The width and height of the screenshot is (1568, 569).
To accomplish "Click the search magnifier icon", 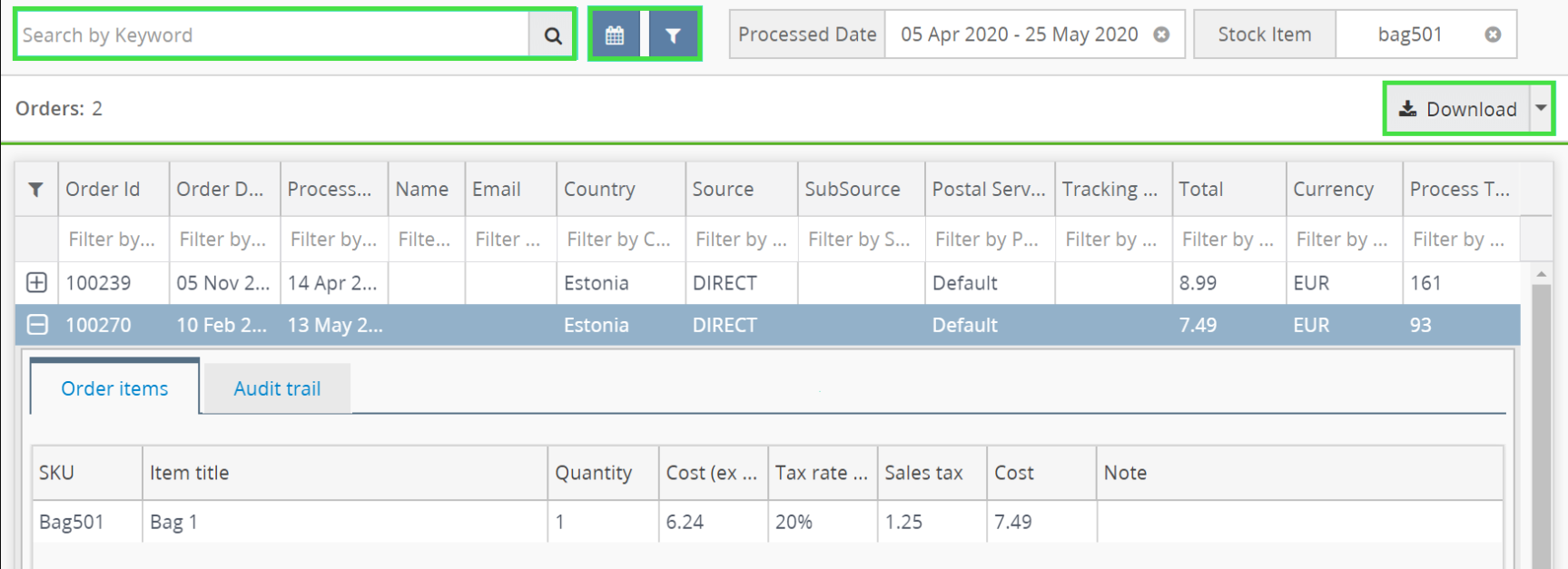I will (x=552, y=35).
